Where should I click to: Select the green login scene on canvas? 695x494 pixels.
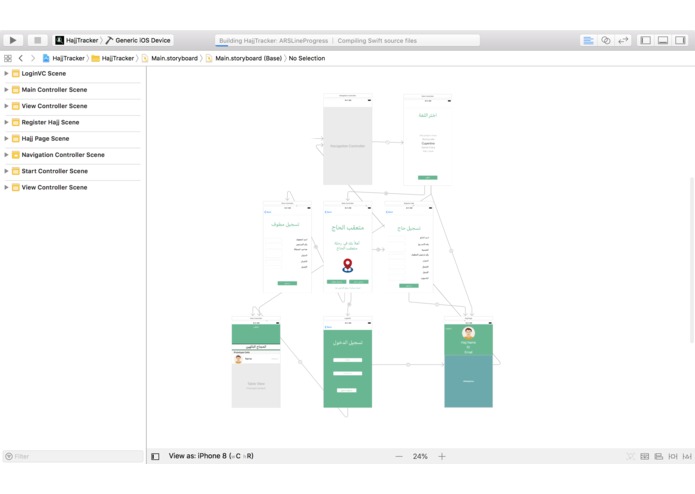[348, 362]
